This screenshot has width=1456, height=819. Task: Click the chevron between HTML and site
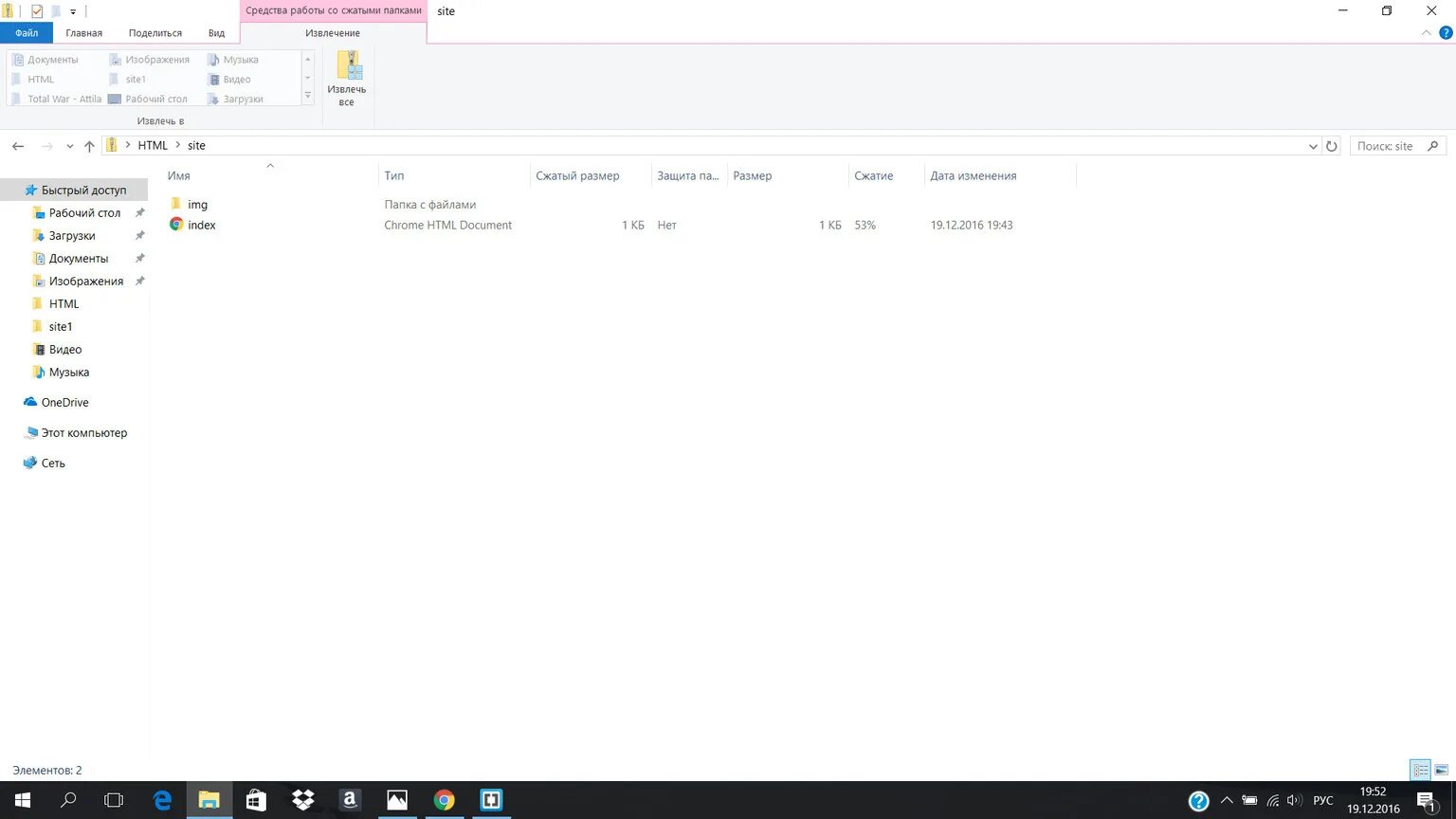click(177, 146)
